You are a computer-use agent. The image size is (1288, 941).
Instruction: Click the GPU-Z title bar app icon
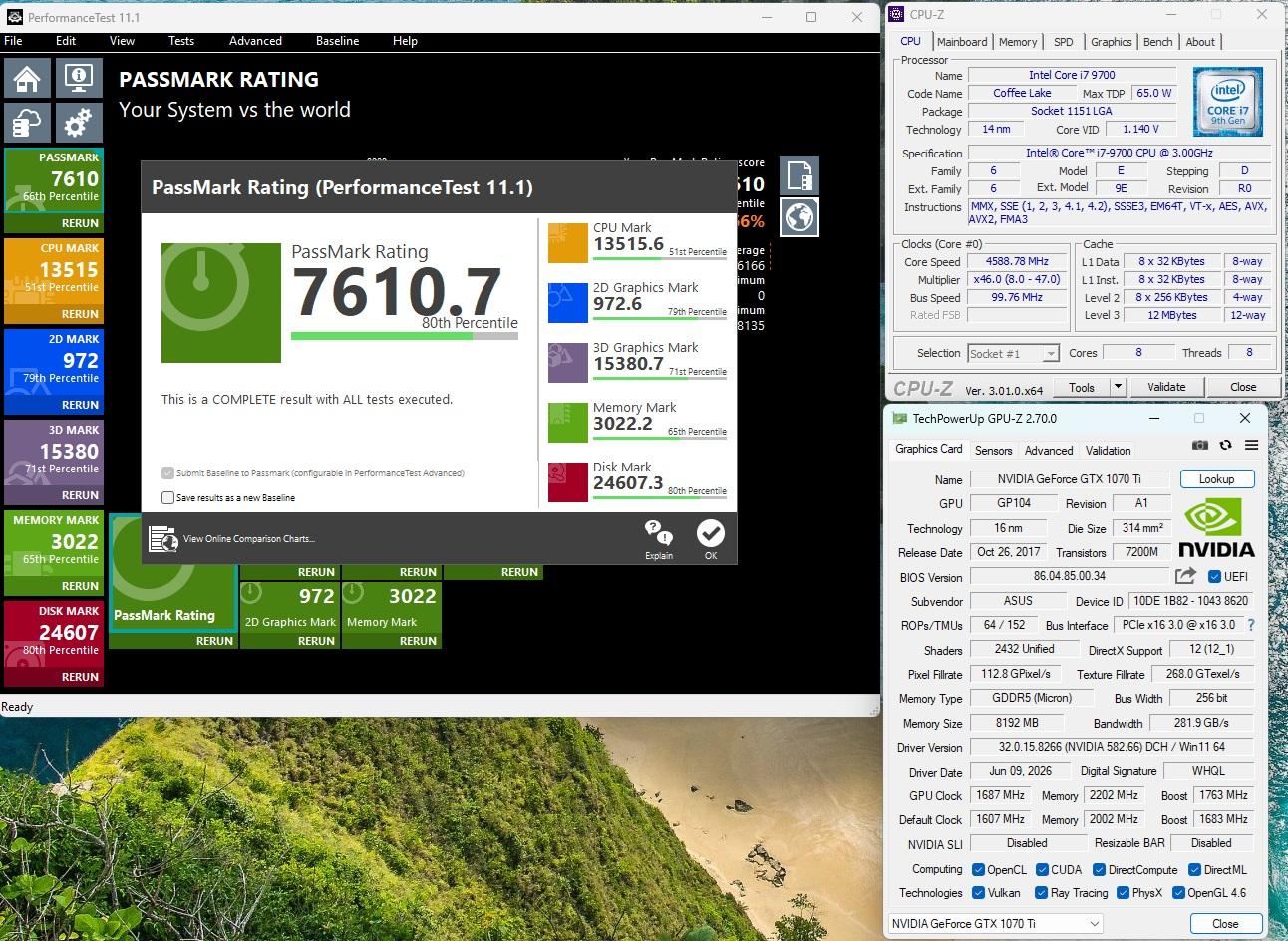(x=900, y=418)
